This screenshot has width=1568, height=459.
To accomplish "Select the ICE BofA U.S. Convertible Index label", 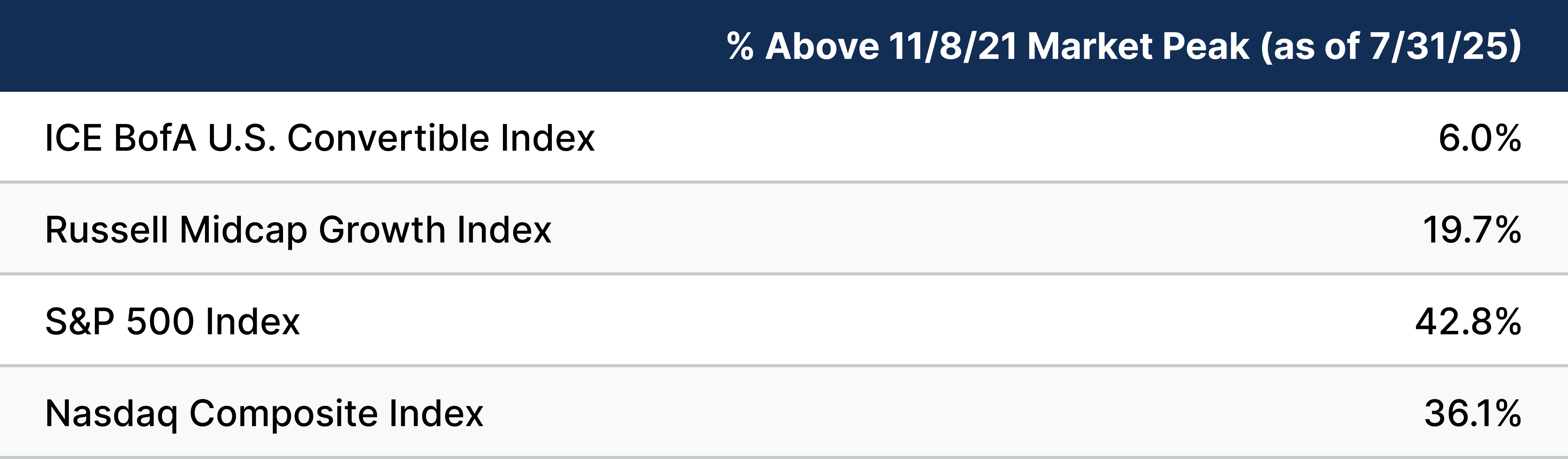I will [320, 138].
